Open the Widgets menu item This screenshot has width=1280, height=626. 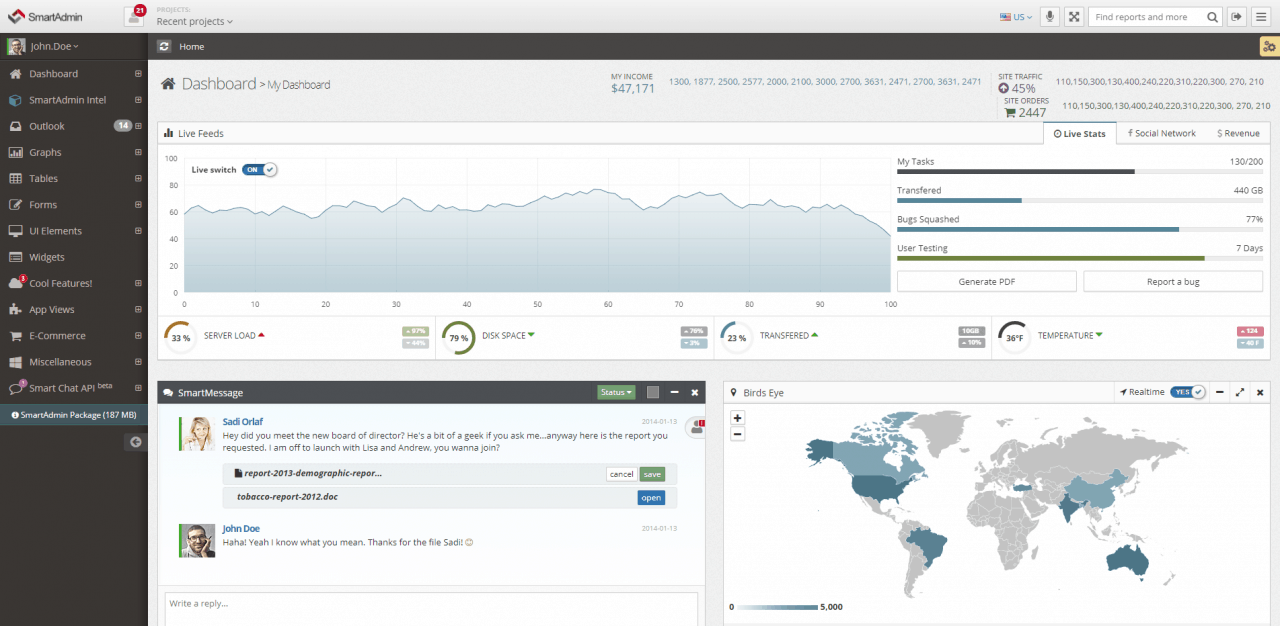click(74, 257)
